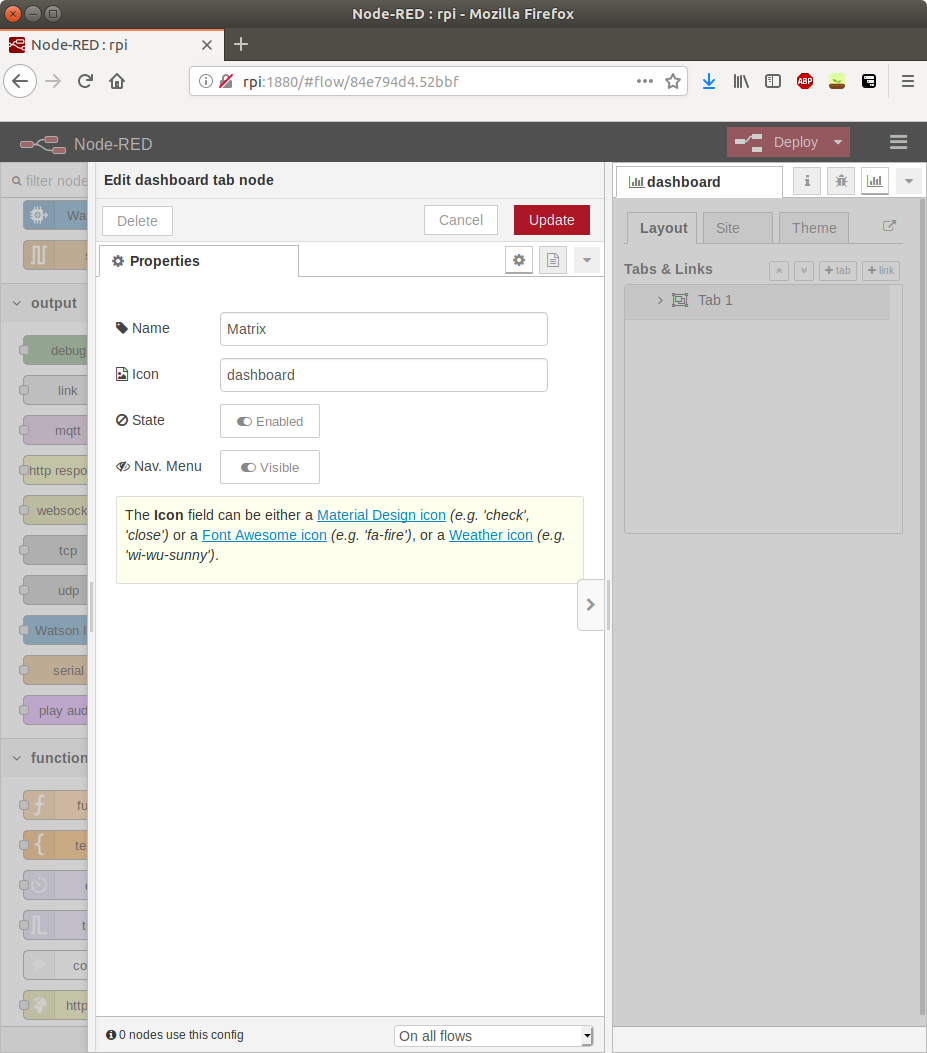Select the tcp output node in palette
927x1053 pixels.
[x=55, y=551]
